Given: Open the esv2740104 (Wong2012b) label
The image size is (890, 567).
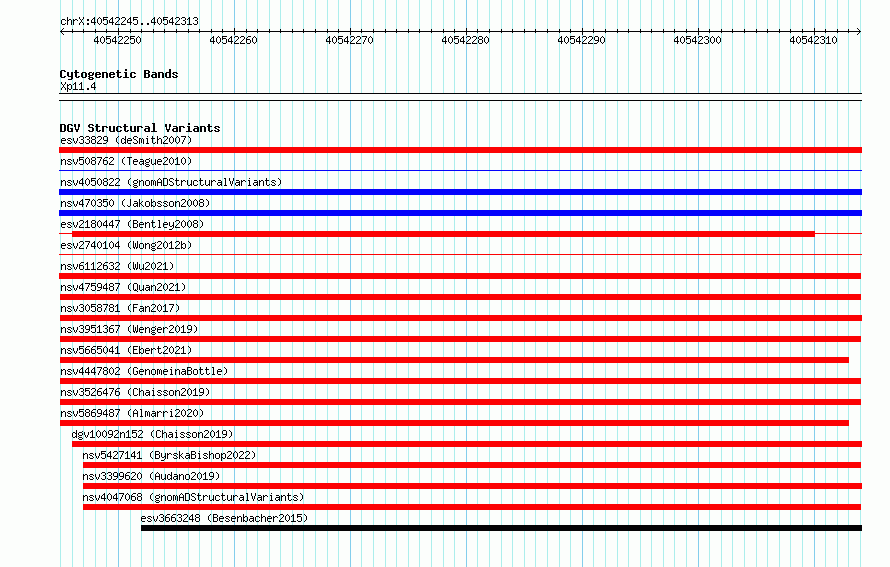Looking at the screenshot, I should pos(126,245).
